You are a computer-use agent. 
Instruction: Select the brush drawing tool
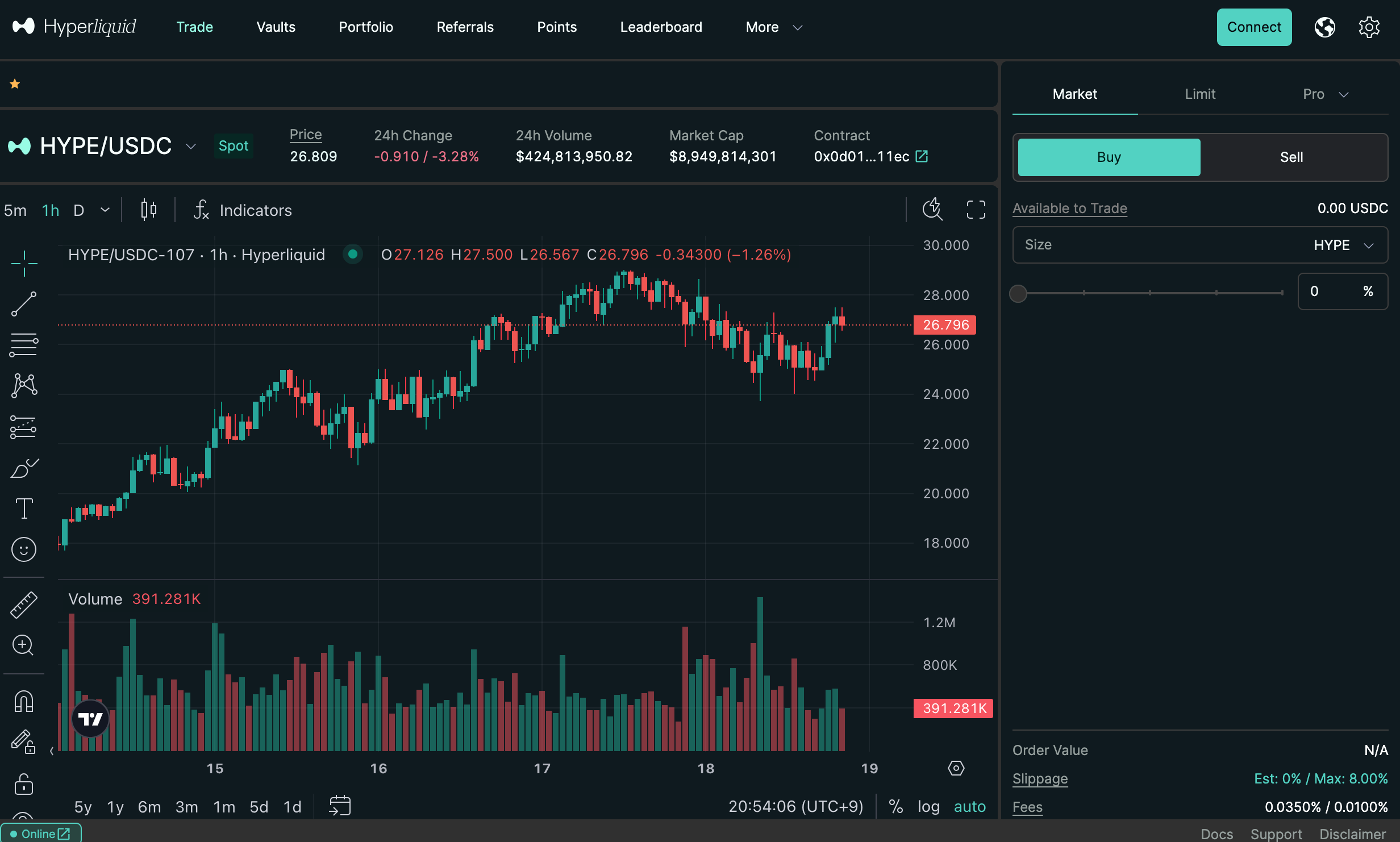click(24, 468)
